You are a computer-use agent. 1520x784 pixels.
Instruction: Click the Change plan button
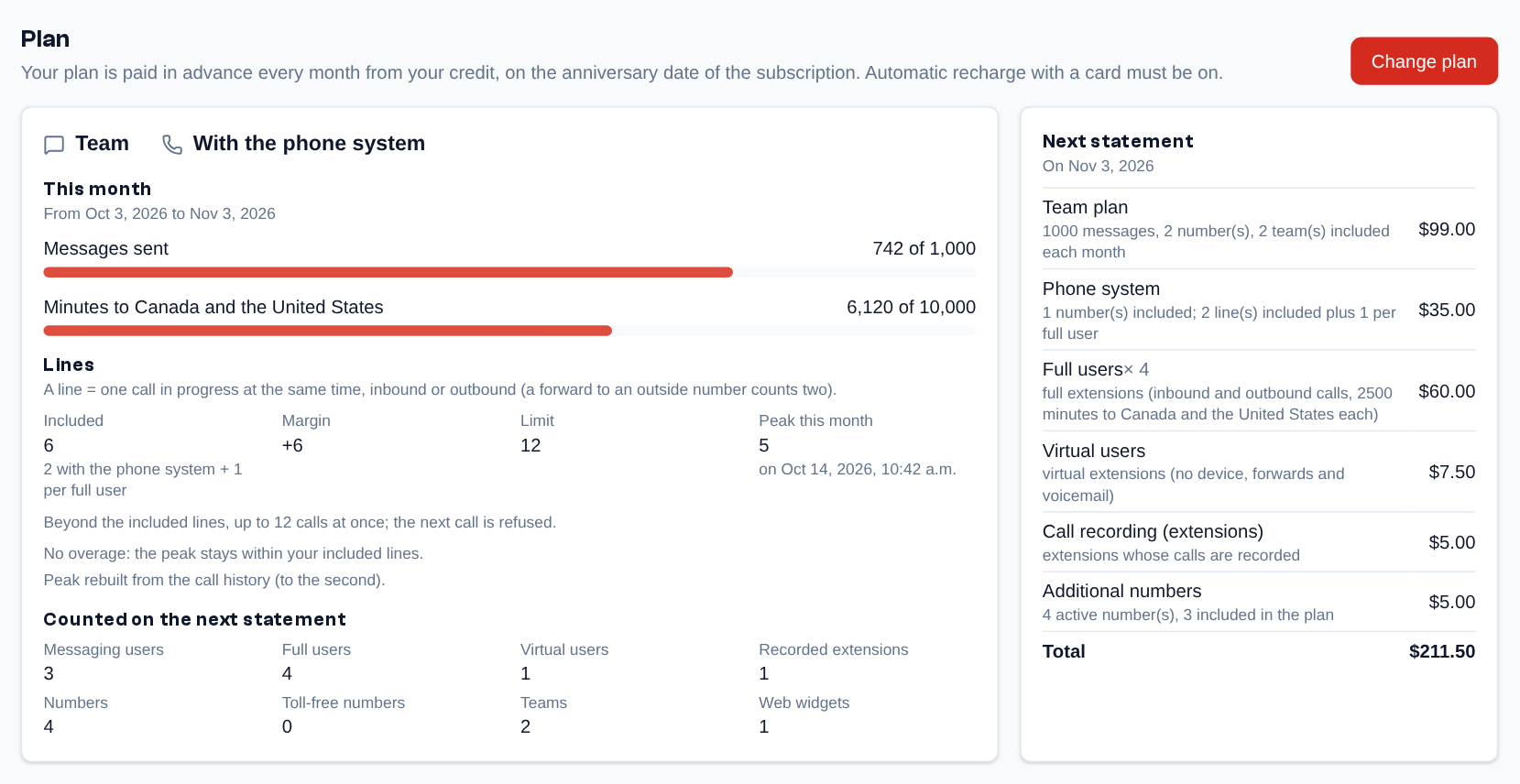(1424, 61)
